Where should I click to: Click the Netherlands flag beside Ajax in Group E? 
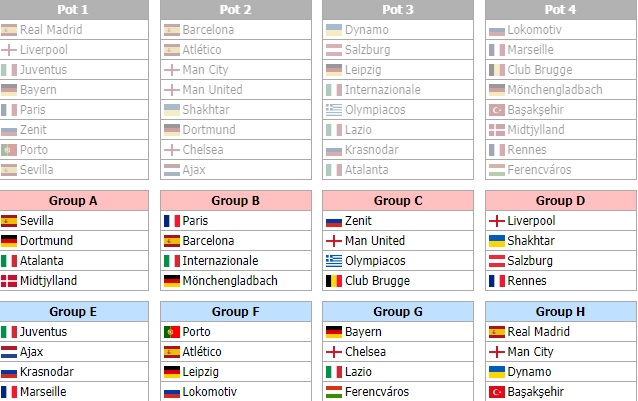coord(9,352)
